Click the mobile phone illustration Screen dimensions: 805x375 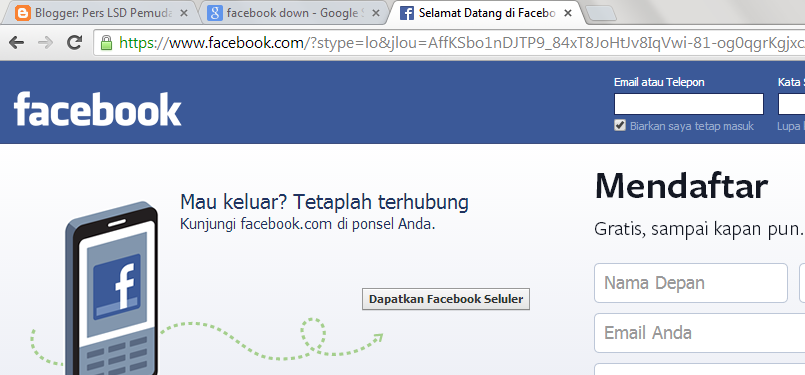(111, 288)
